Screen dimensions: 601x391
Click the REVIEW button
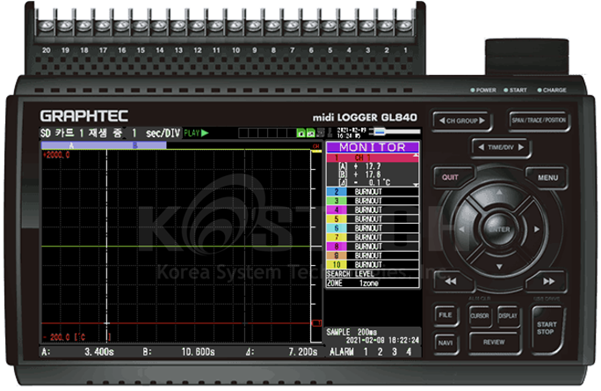tap(494, 342)
